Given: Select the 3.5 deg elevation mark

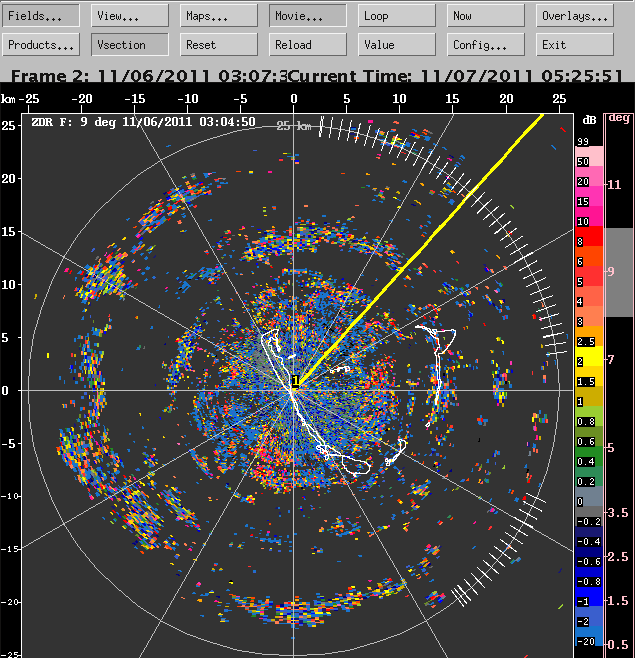Looking at the screenshot, I should click(617, 512).
